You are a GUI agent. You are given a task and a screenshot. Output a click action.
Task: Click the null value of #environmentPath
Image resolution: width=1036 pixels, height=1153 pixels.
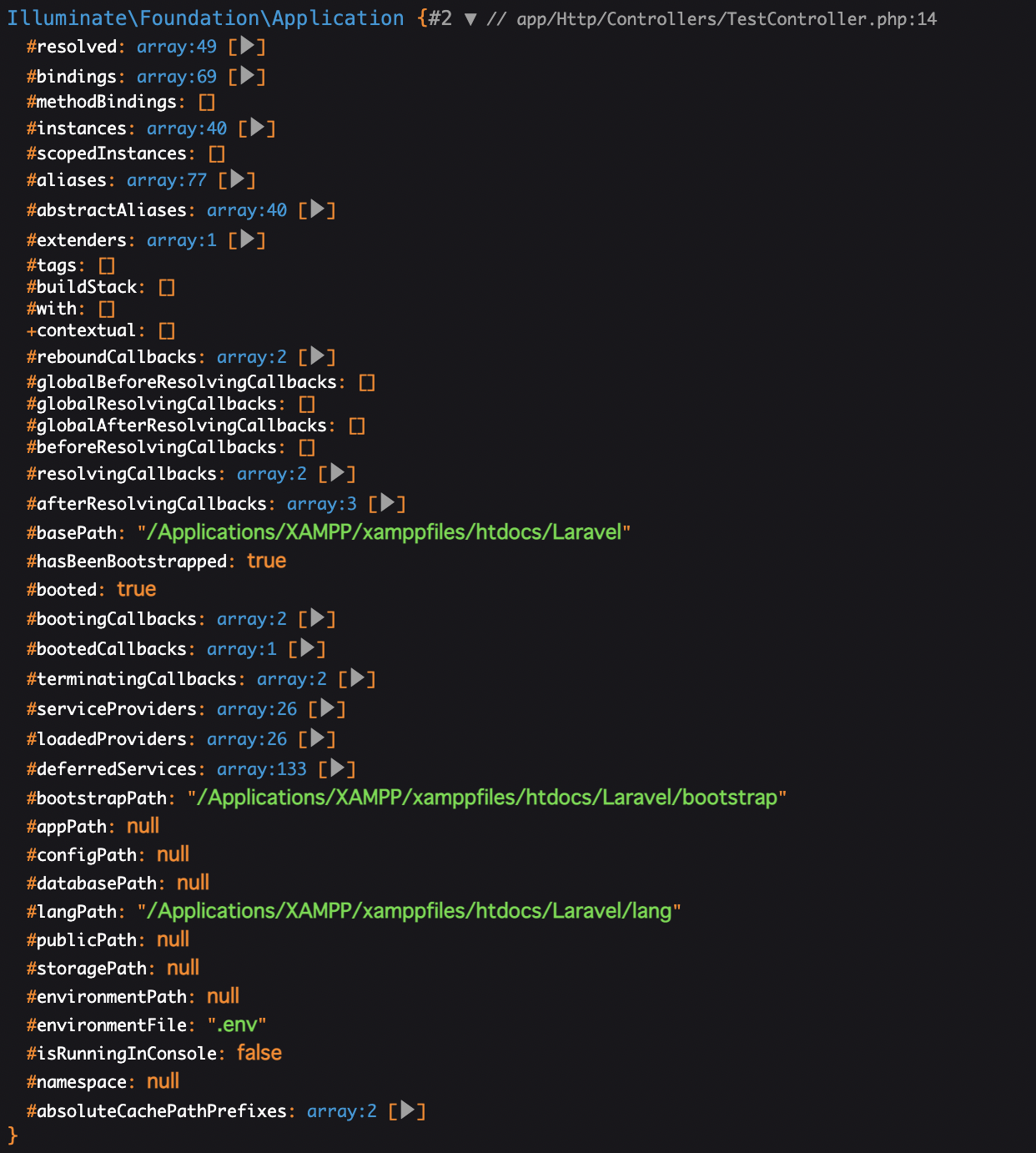(224, 996)
